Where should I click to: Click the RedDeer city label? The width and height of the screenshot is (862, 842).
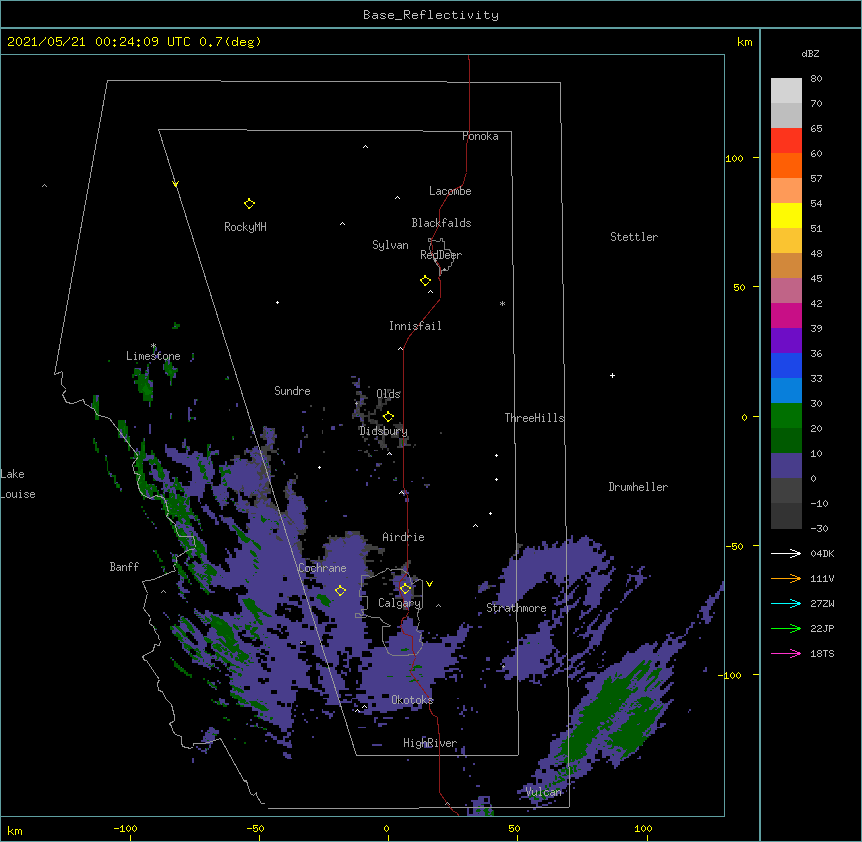[x=441, y=255]
